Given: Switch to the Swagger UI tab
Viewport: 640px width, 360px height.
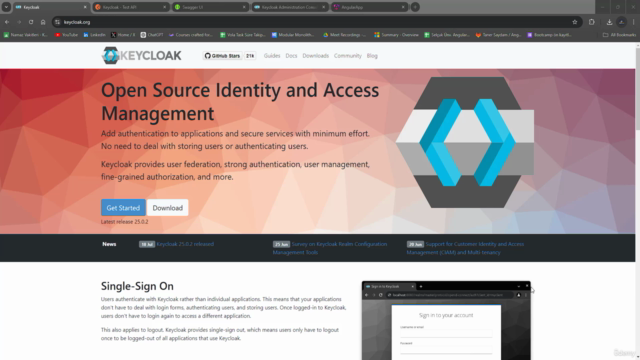Looking at the screenshot, I should pyautogui.click(x=210, y=7).
